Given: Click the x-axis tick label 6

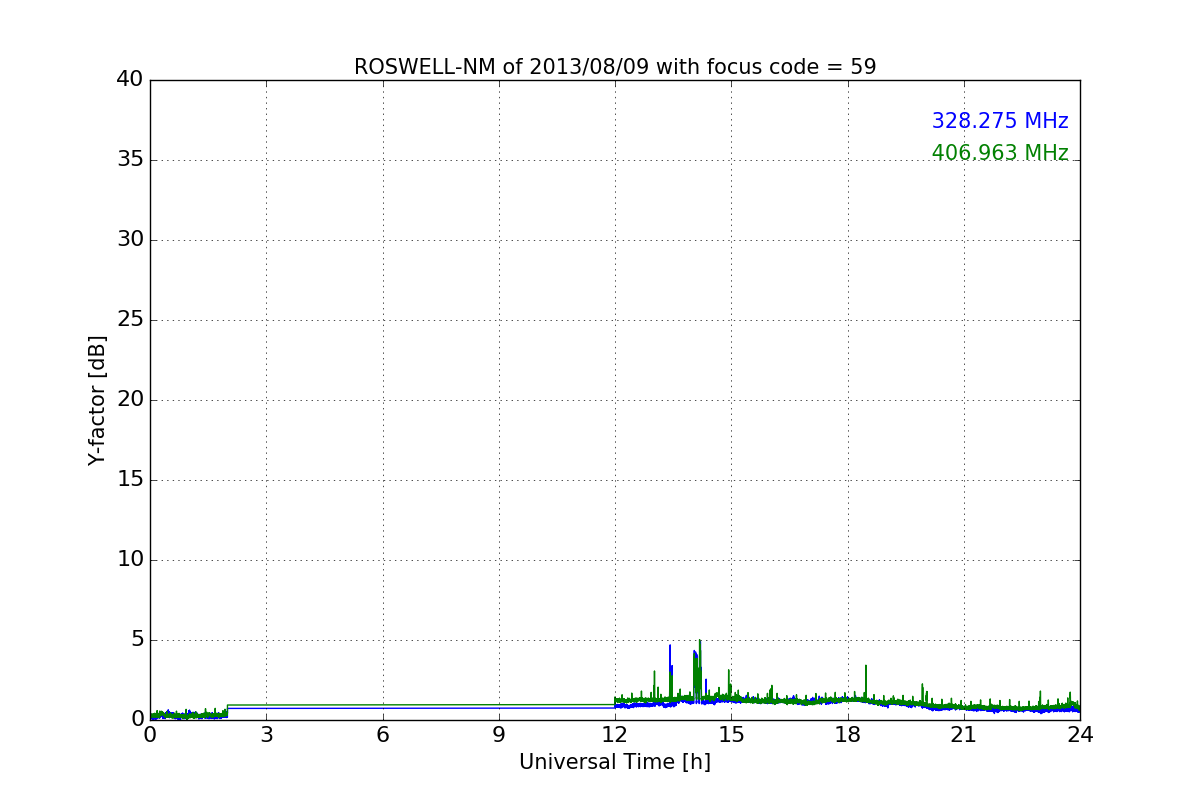Looking at the screenshot, I should pos(383,734).
